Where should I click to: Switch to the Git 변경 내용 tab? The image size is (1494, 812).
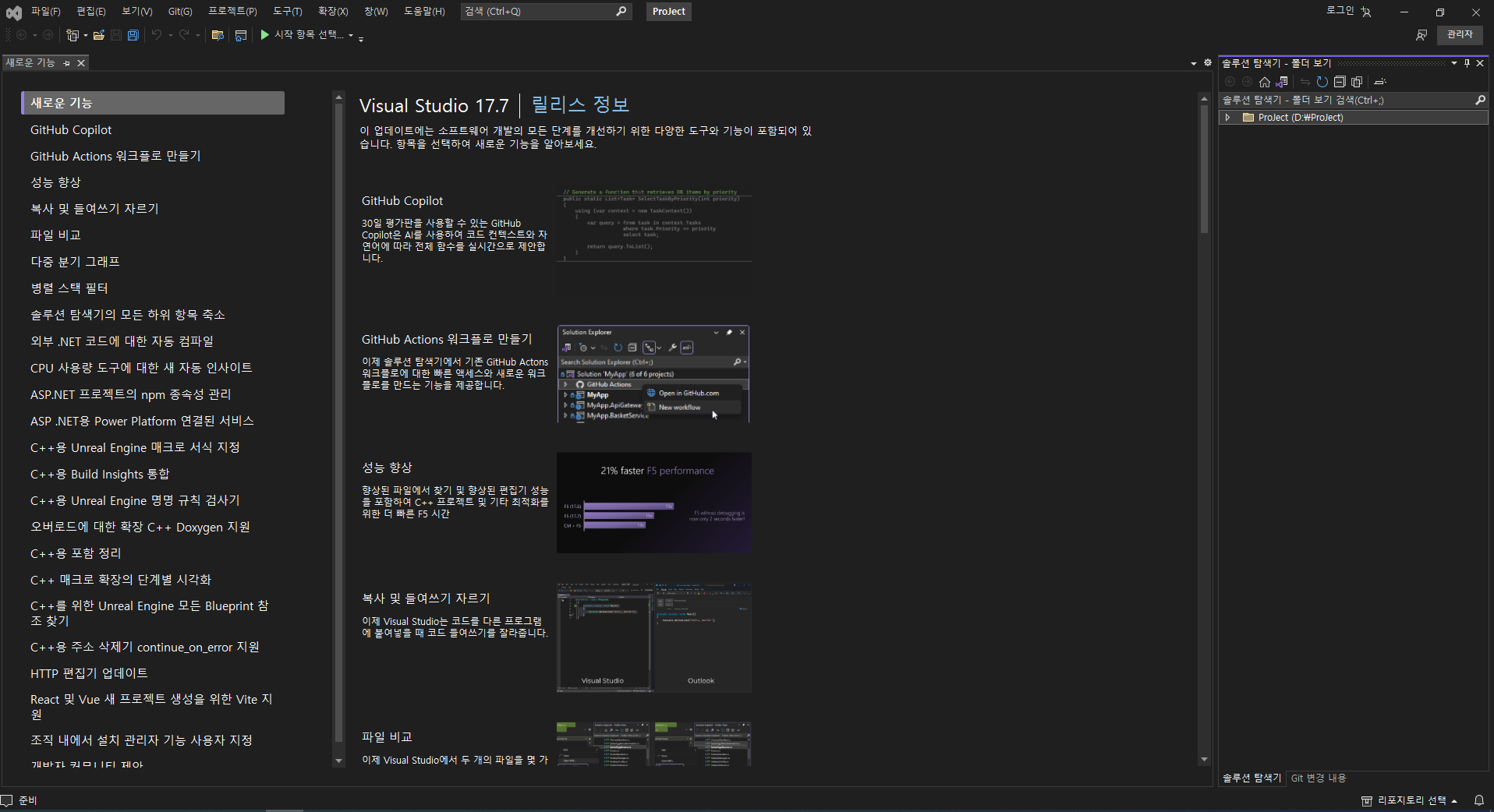(x=1318, y=778)
